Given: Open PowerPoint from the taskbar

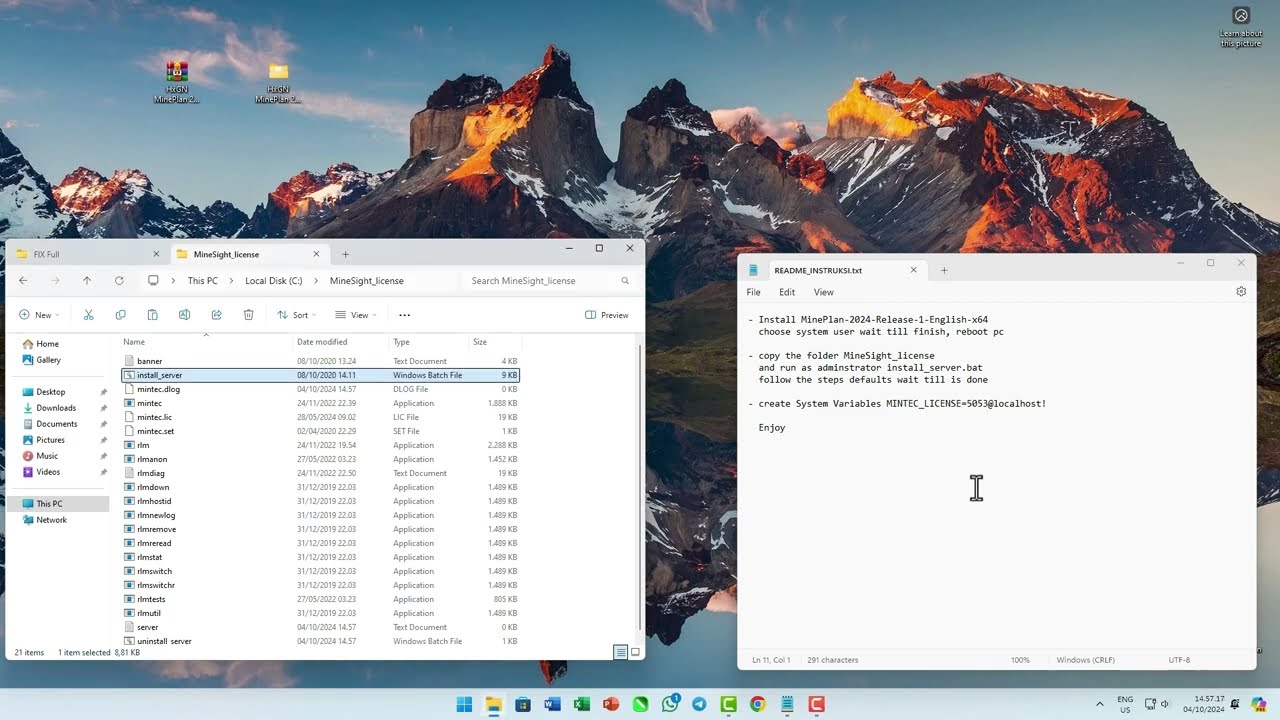Looking at the screenshot, I should (611, 704).
